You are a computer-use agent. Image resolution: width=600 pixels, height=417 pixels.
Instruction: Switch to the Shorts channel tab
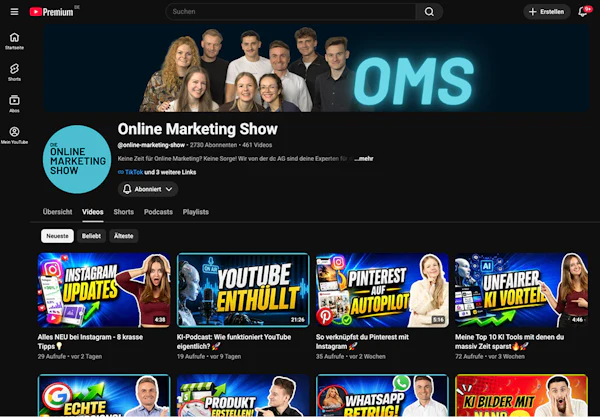(x=124, y=212)
